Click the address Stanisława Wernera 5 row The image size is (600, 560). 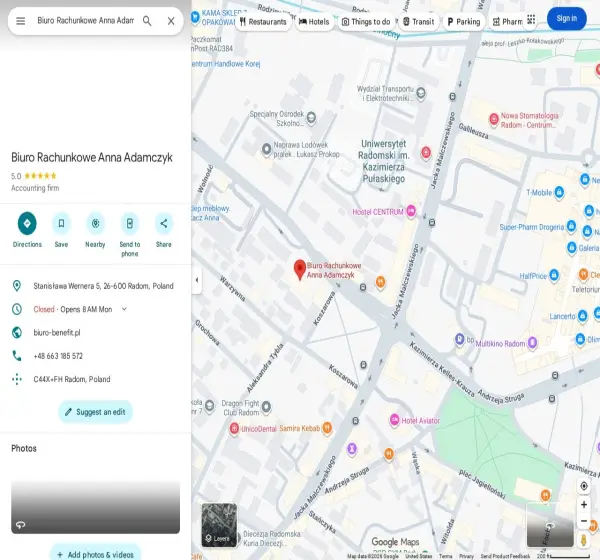[x=96, y=286]
